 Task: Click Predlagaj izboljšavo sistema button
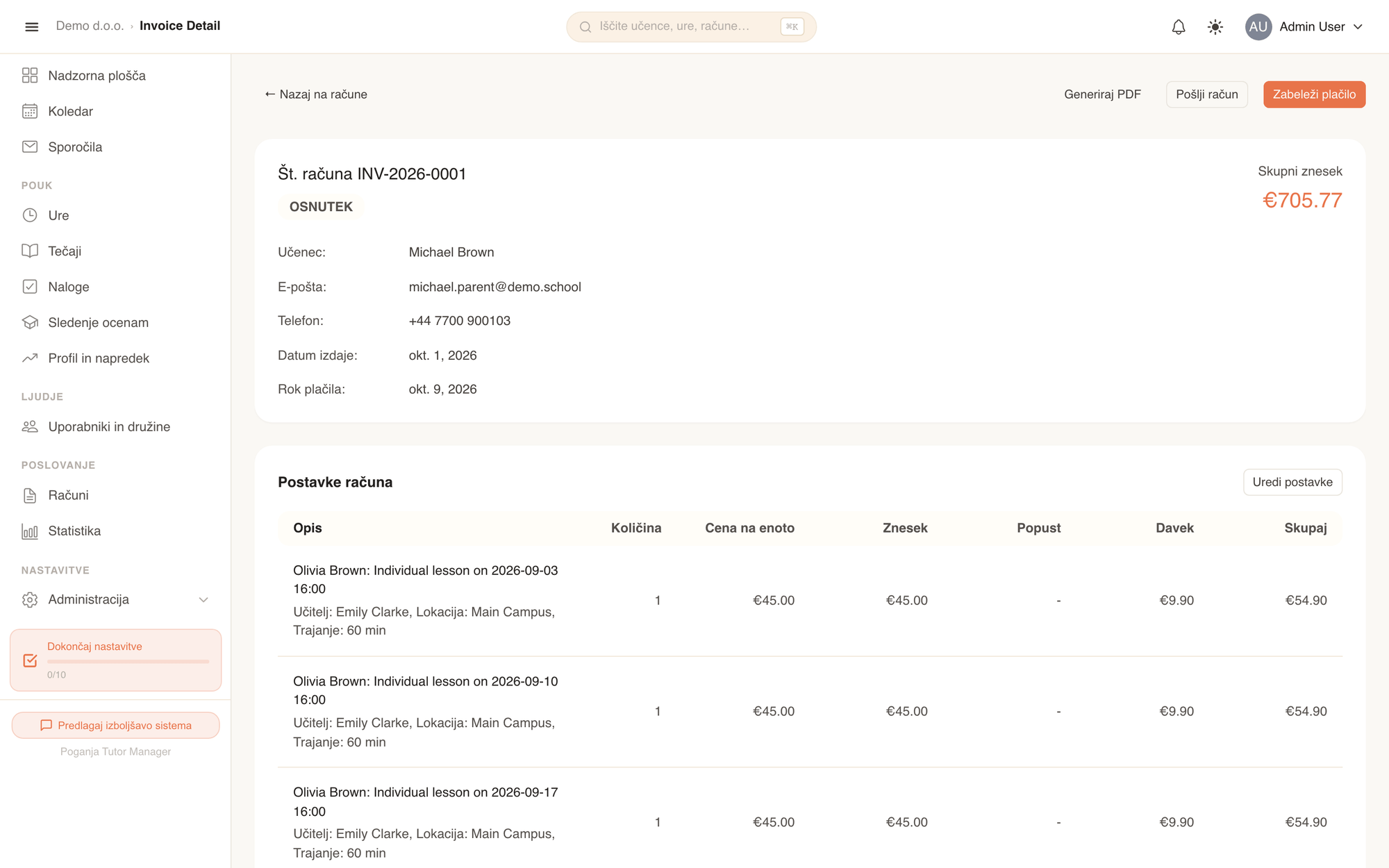pyautogui.click(x=115, y=725)
